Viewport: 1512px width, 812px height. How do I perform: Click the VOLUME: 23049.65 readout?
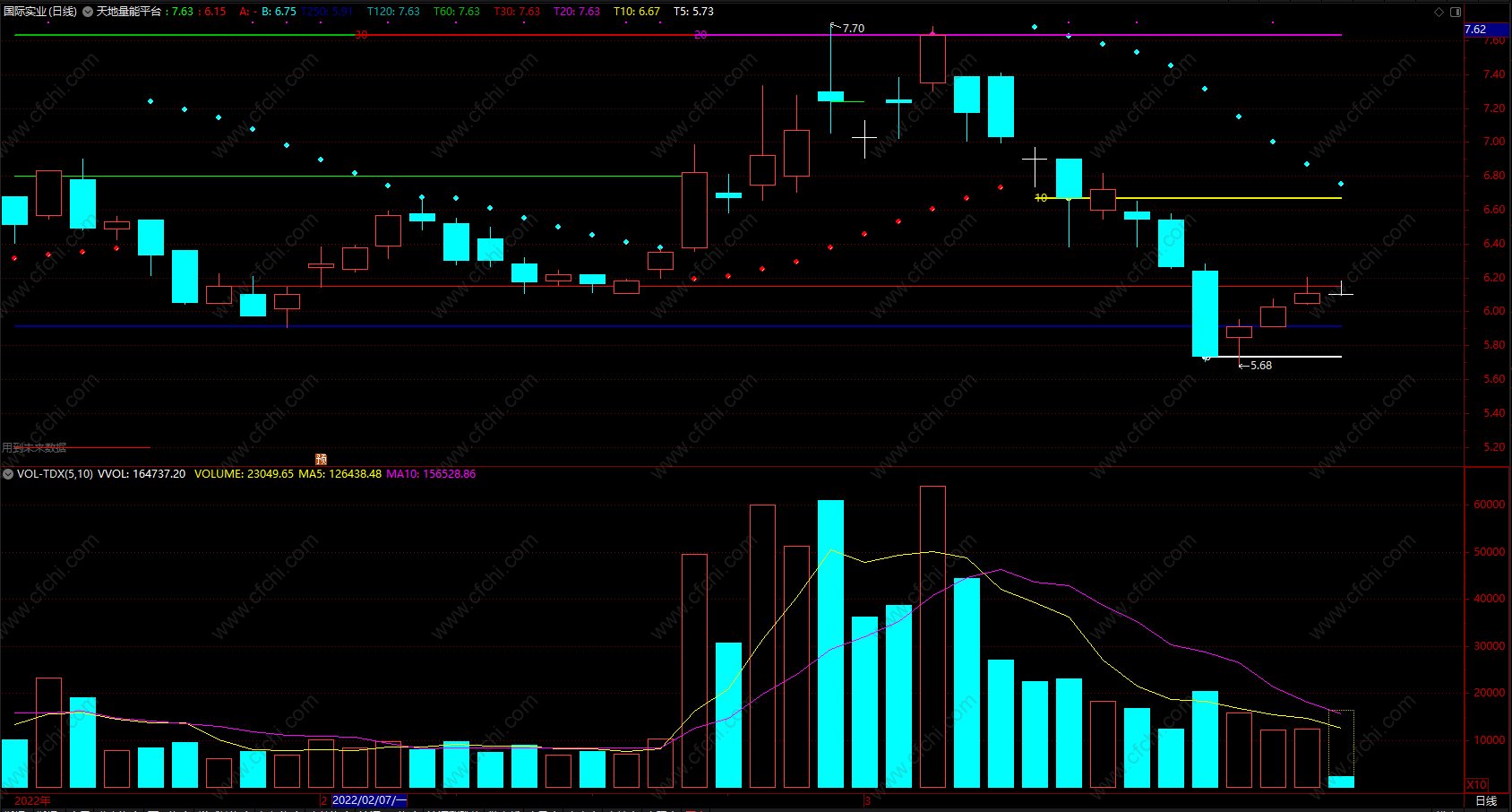tap(244, 474)
